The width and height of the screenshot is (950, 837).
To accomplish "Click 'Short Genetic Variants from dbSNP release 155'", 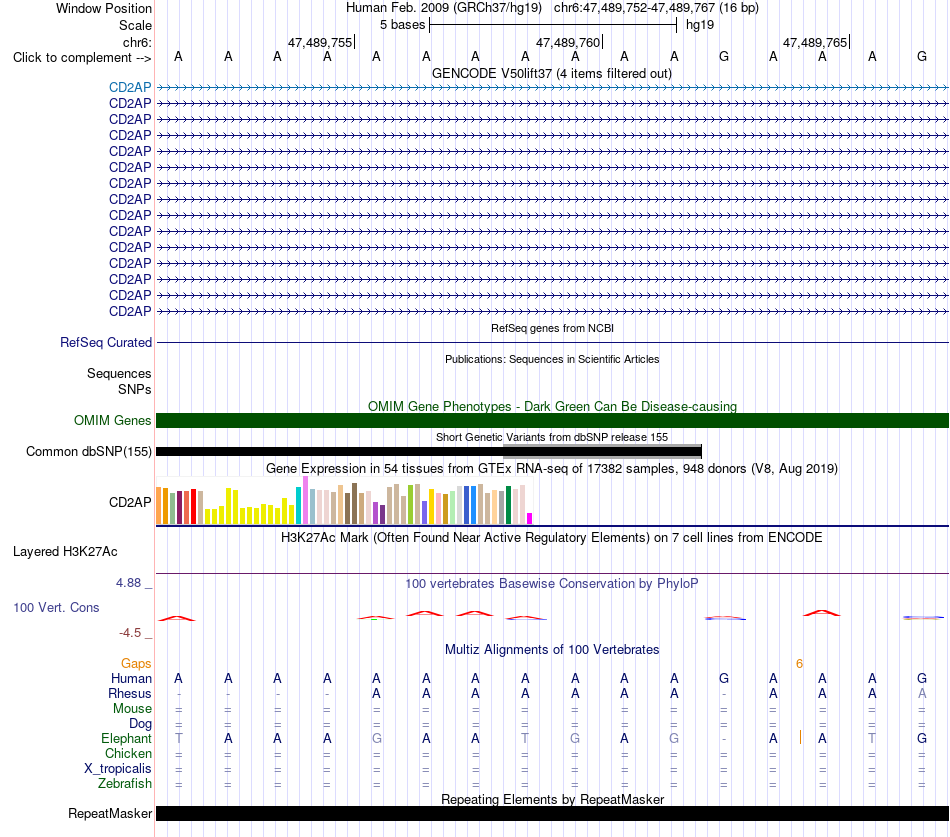I will (x=552, y=437).
